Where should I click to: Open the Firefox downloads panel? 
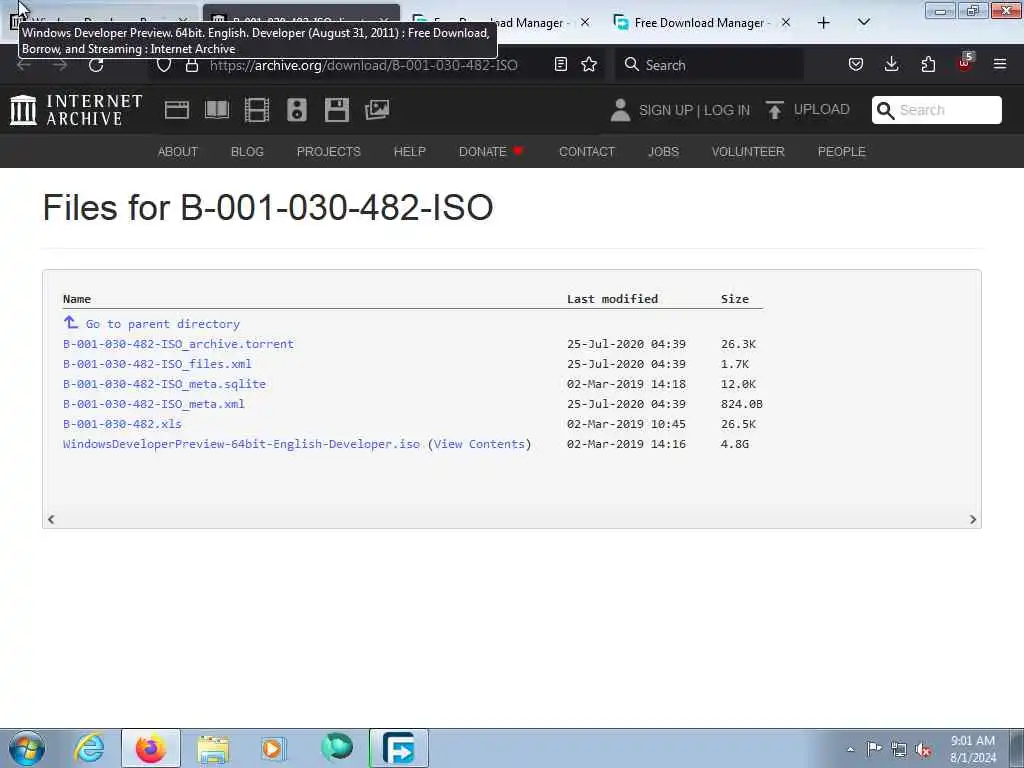pyautogui.click(x=891, y=64)
